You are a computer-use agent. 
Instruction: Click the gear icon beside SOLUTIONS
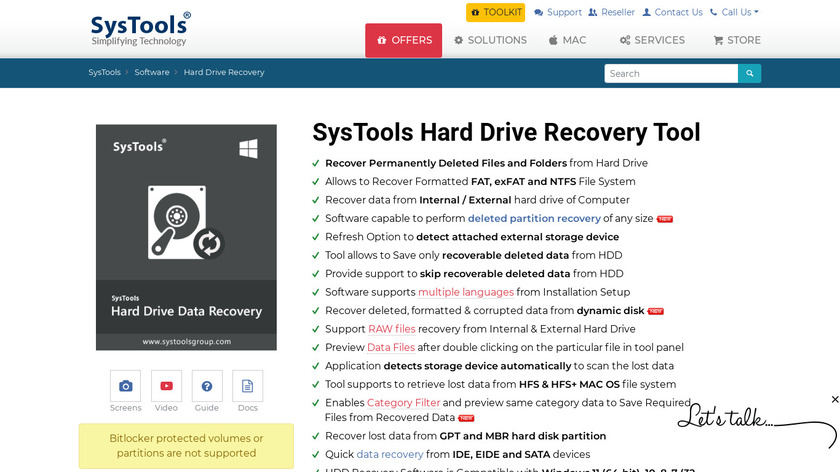[459, 40]
